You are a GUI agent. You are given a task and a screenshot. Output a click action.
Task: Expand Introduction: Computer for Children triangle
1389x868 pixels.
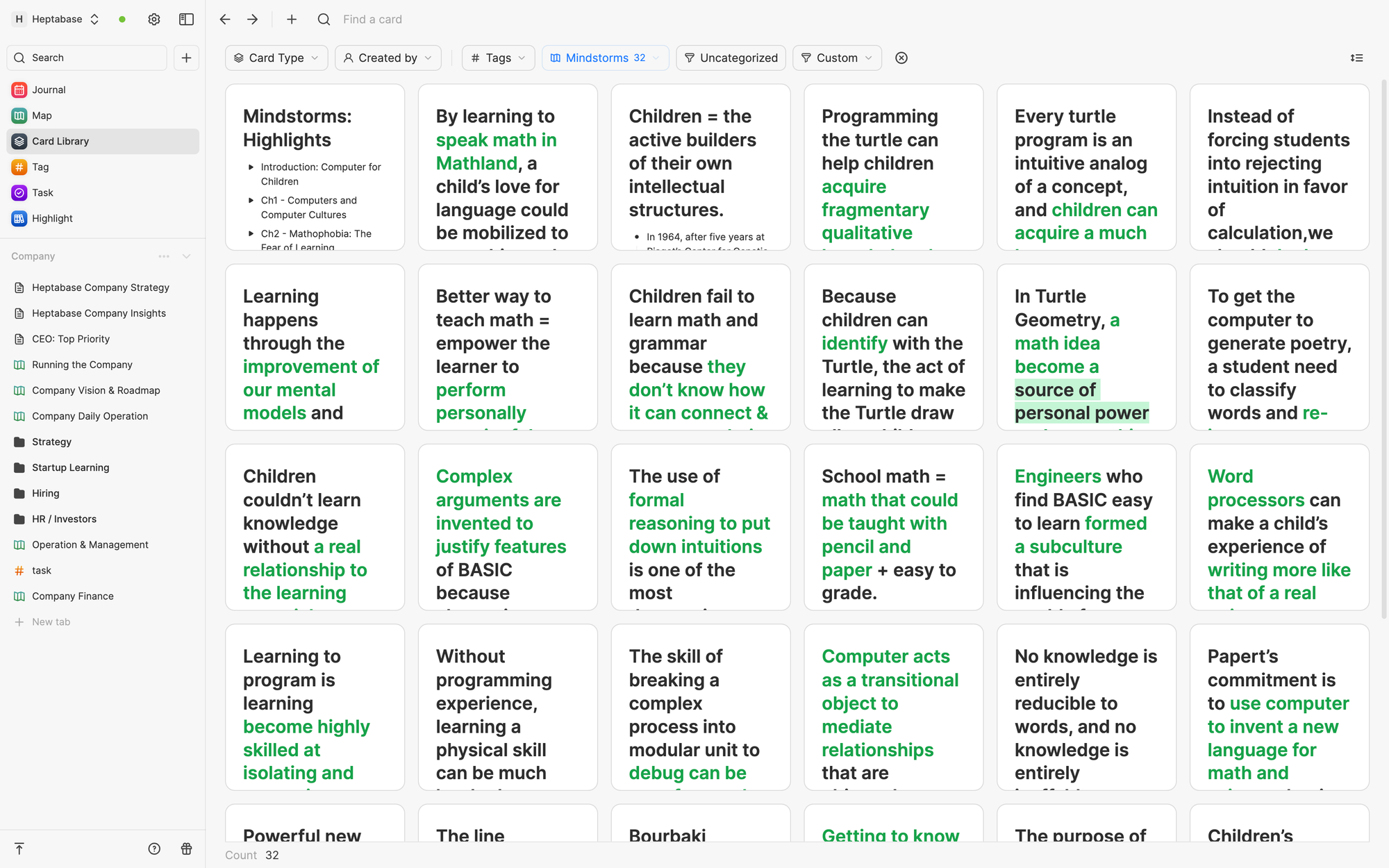[x=251, y=167]
